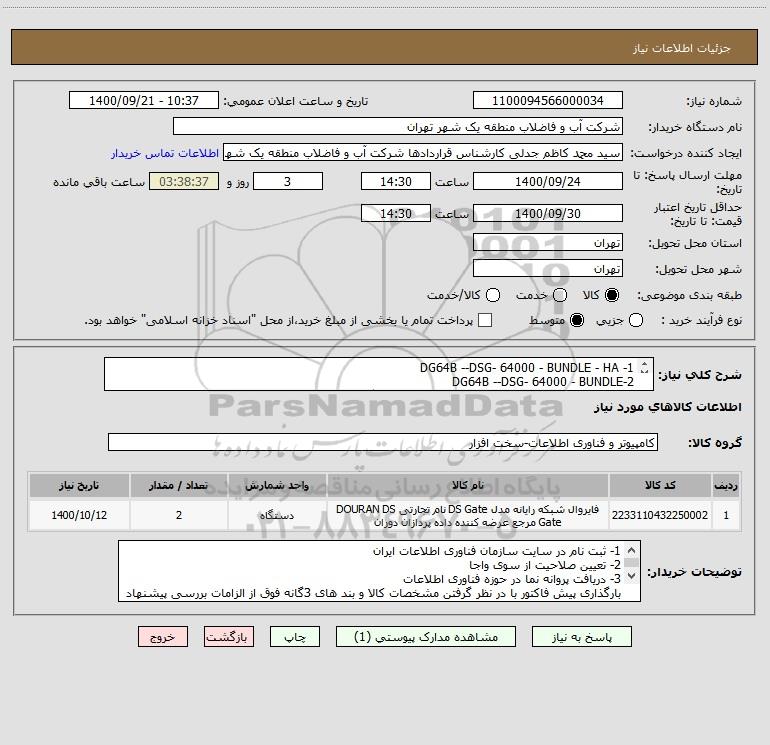
Task: Click the واحد شمارش column header
Action: coord(276,485)
